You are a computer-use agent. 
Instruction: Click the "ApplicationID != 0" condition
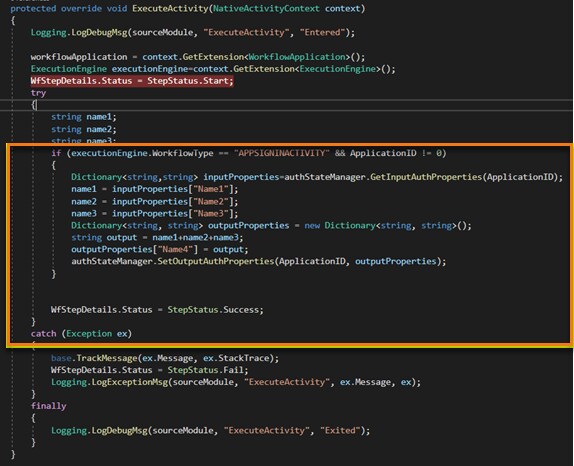[x=396, y=153]
